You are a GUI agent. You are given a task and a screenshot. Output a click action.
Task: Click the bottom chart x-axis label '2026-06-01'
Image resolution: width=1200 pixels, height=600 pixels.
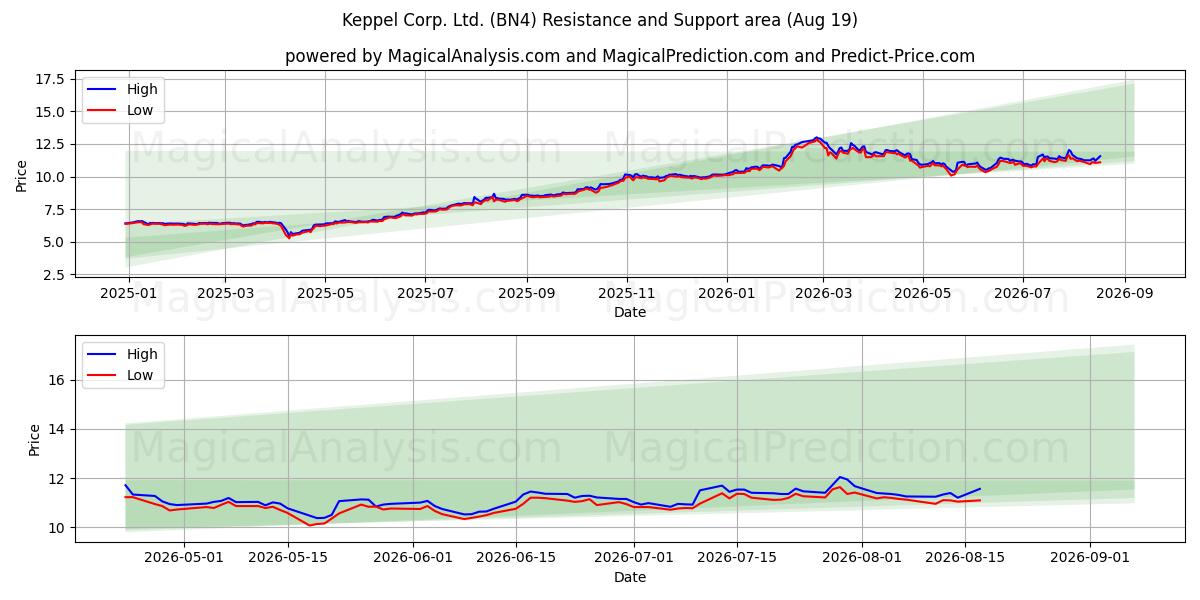coord(413,560)
